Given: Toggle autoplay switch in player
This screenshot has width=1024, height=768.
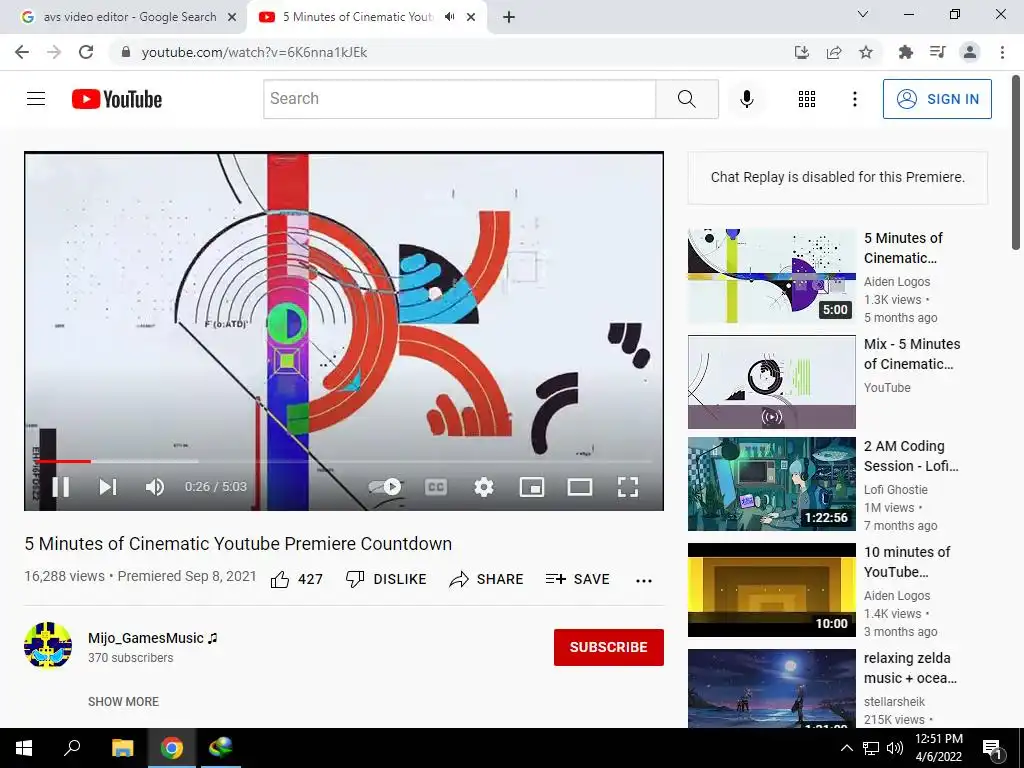Looking at the screenshot, I should click(385, 487).
